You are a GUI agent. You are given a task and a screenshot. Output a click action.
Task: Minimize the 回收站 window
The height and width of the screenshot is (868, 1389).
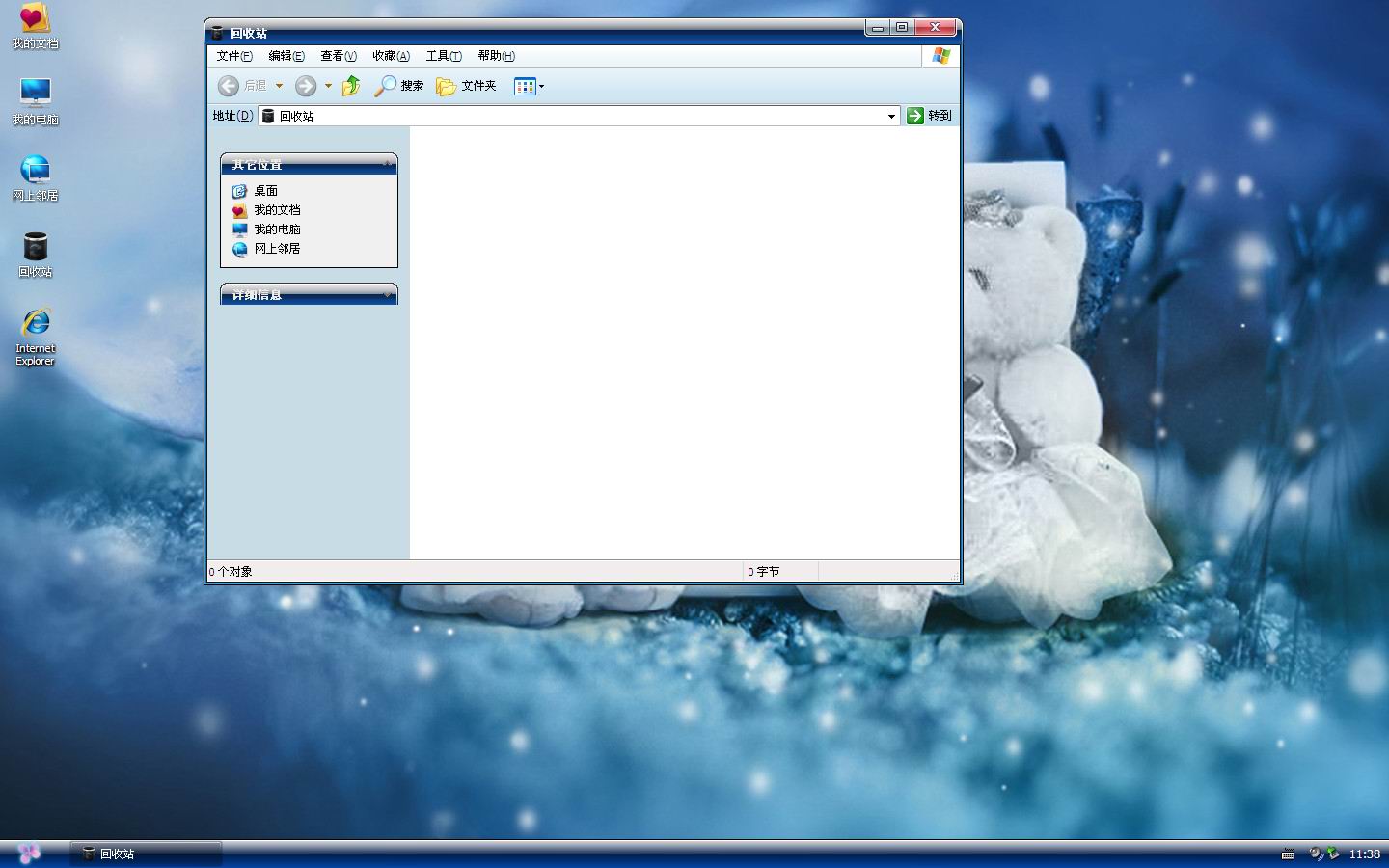[x=877, y=28]
